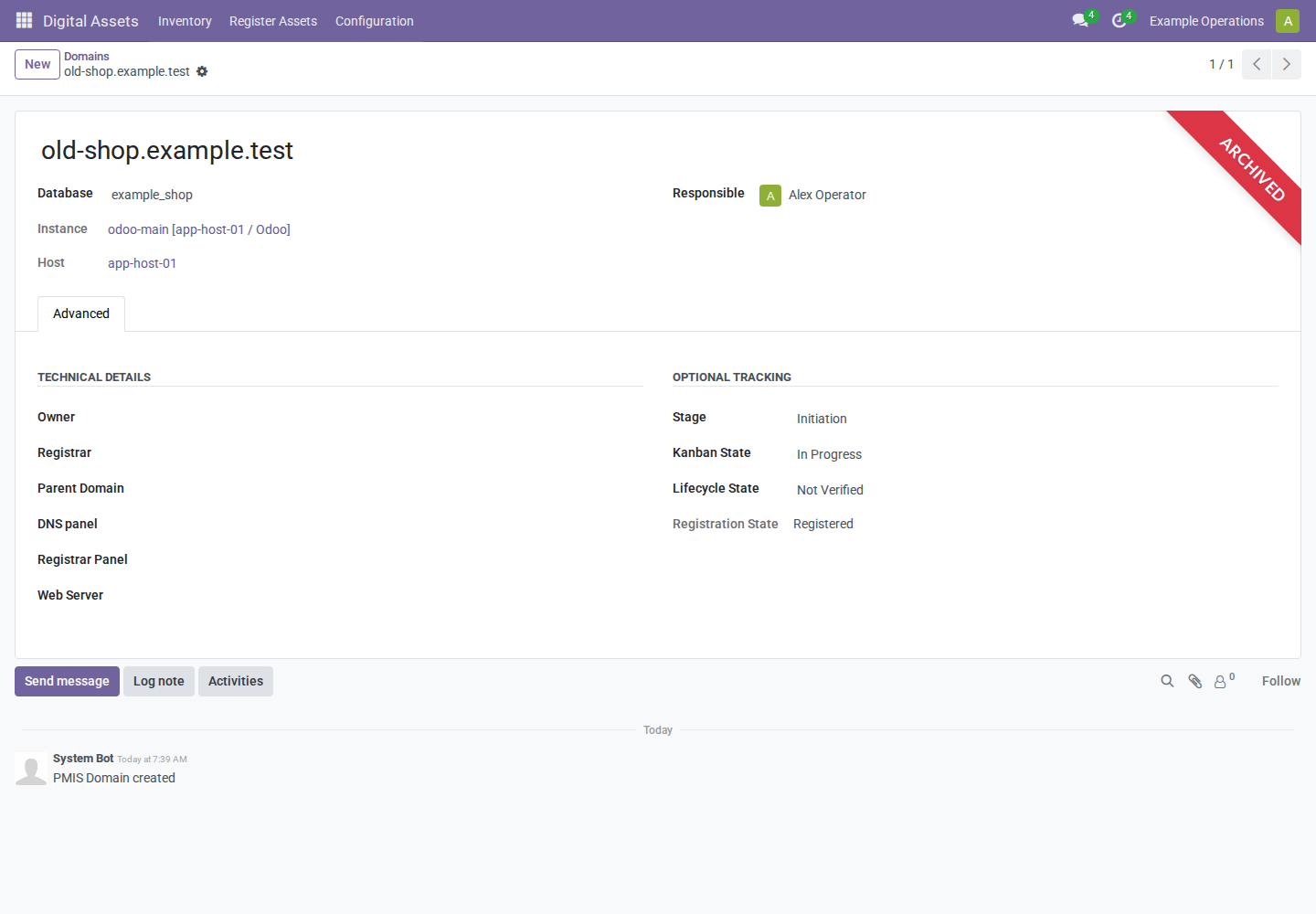Click Send message button
Image resolution: width=1316 pixels, height=914 pixels.
tap(67, 681)
